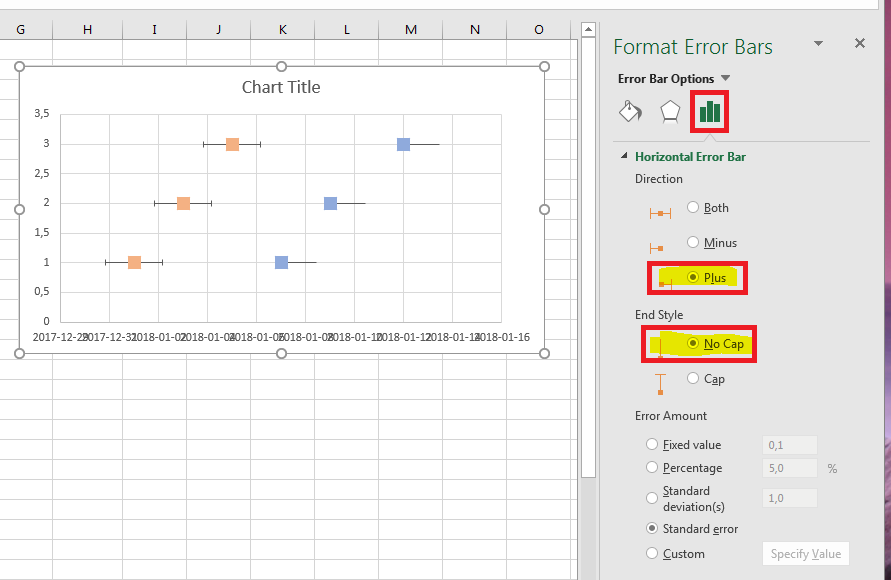The image size is (891, 580).
Task: Choose the Custom error amount option
Action: coord(652,553)
